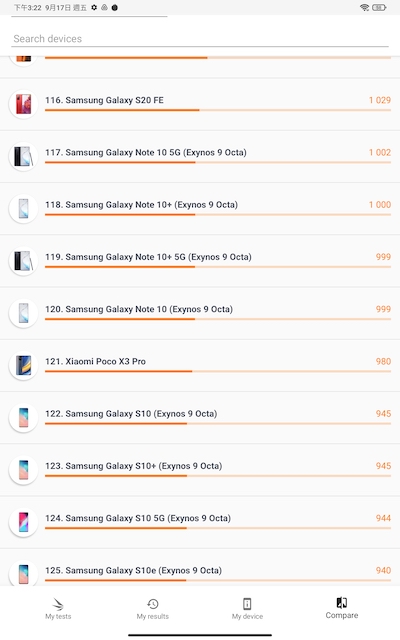Select 121. Xiaomi Poco X3 Pro entry
This screenshot has width=400, height=640.
tap(200, 365)
